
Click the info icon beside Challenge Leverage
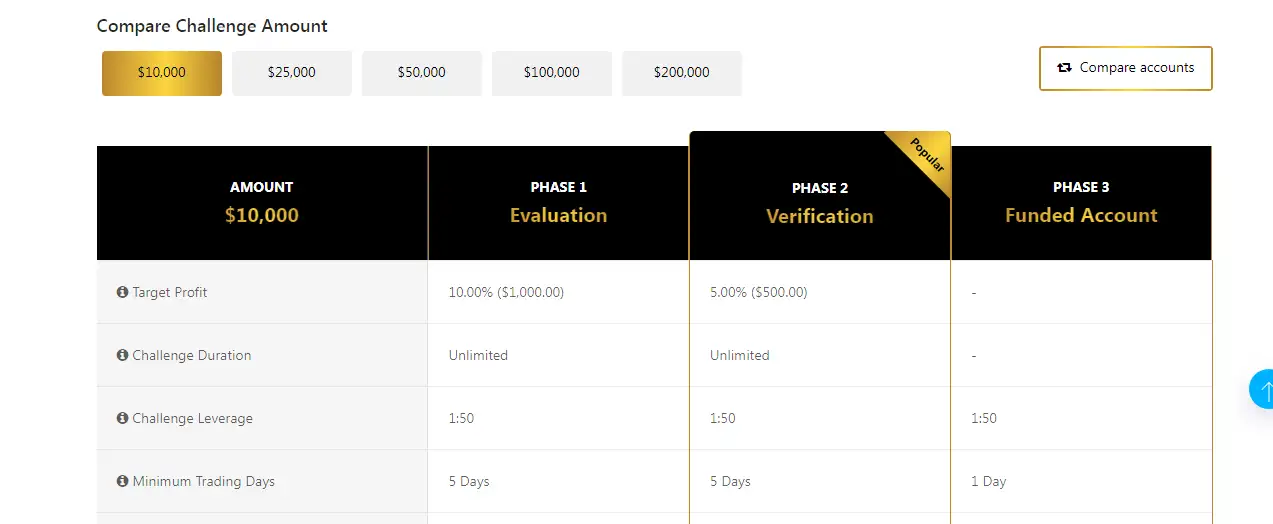pos(123,418)
